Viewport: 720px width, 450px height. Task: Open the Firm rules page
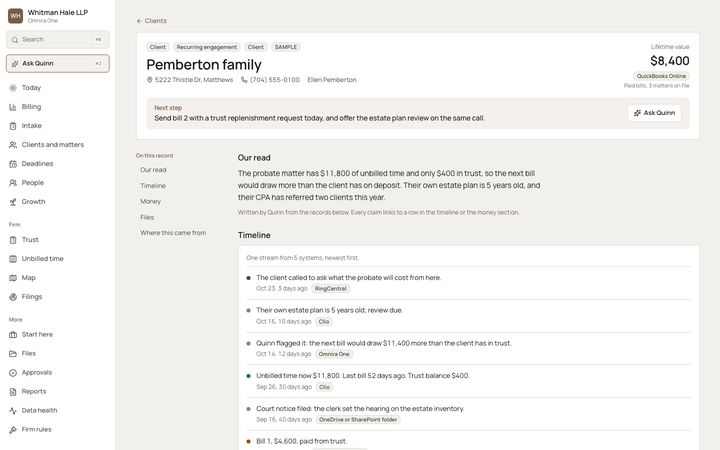tap(57, 430)
